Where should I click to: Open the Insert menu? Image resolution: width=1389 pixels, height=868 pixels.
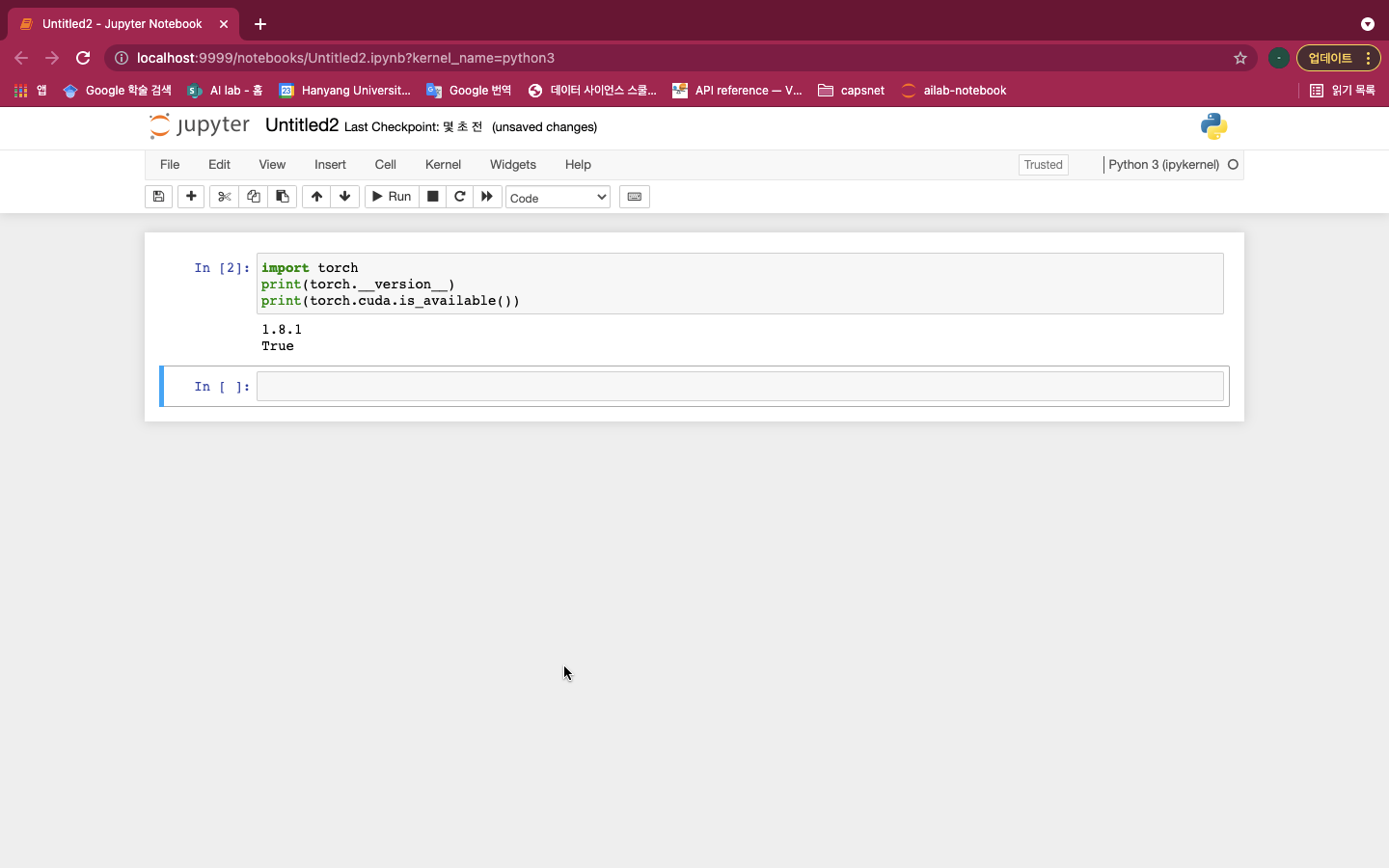[x=330, y=165]
